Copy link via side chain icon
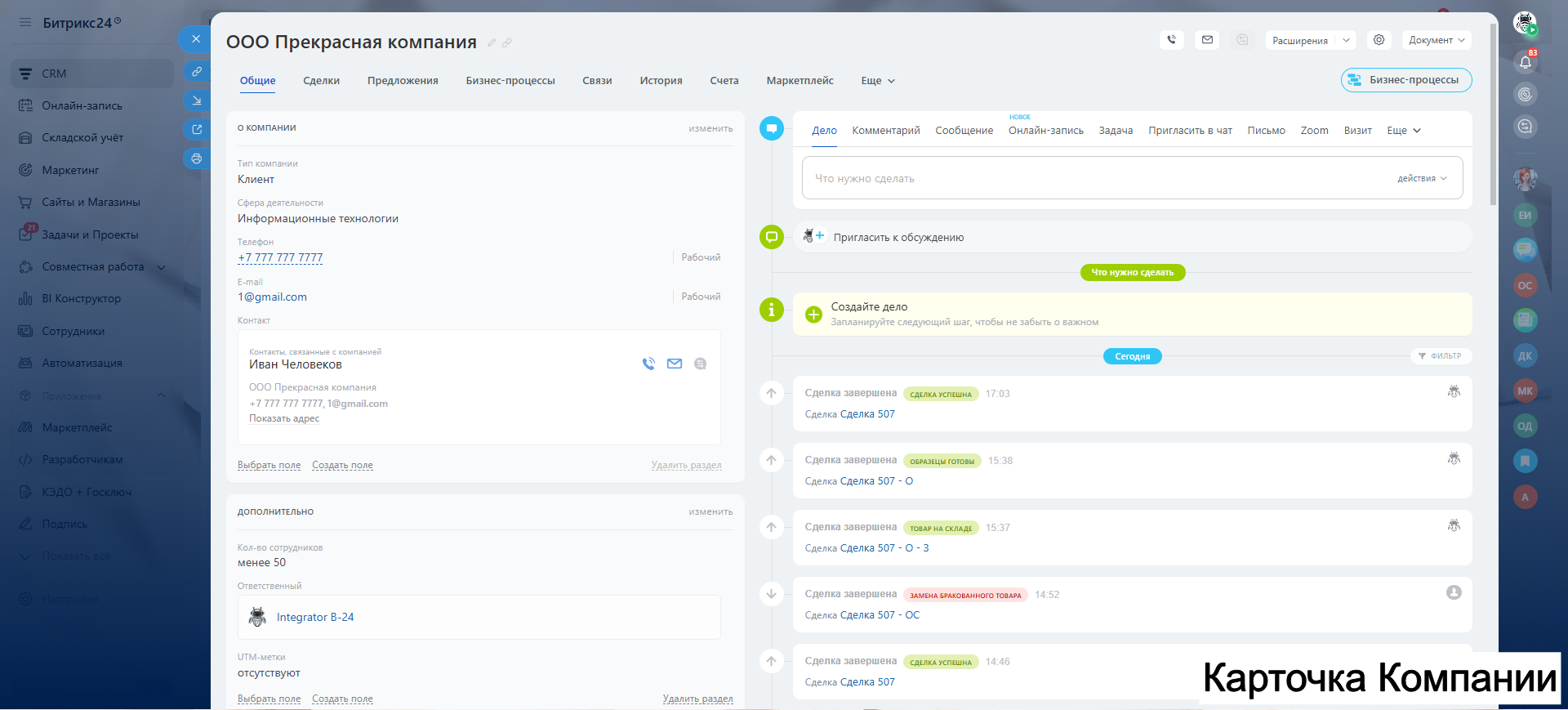 click(196, 72)
